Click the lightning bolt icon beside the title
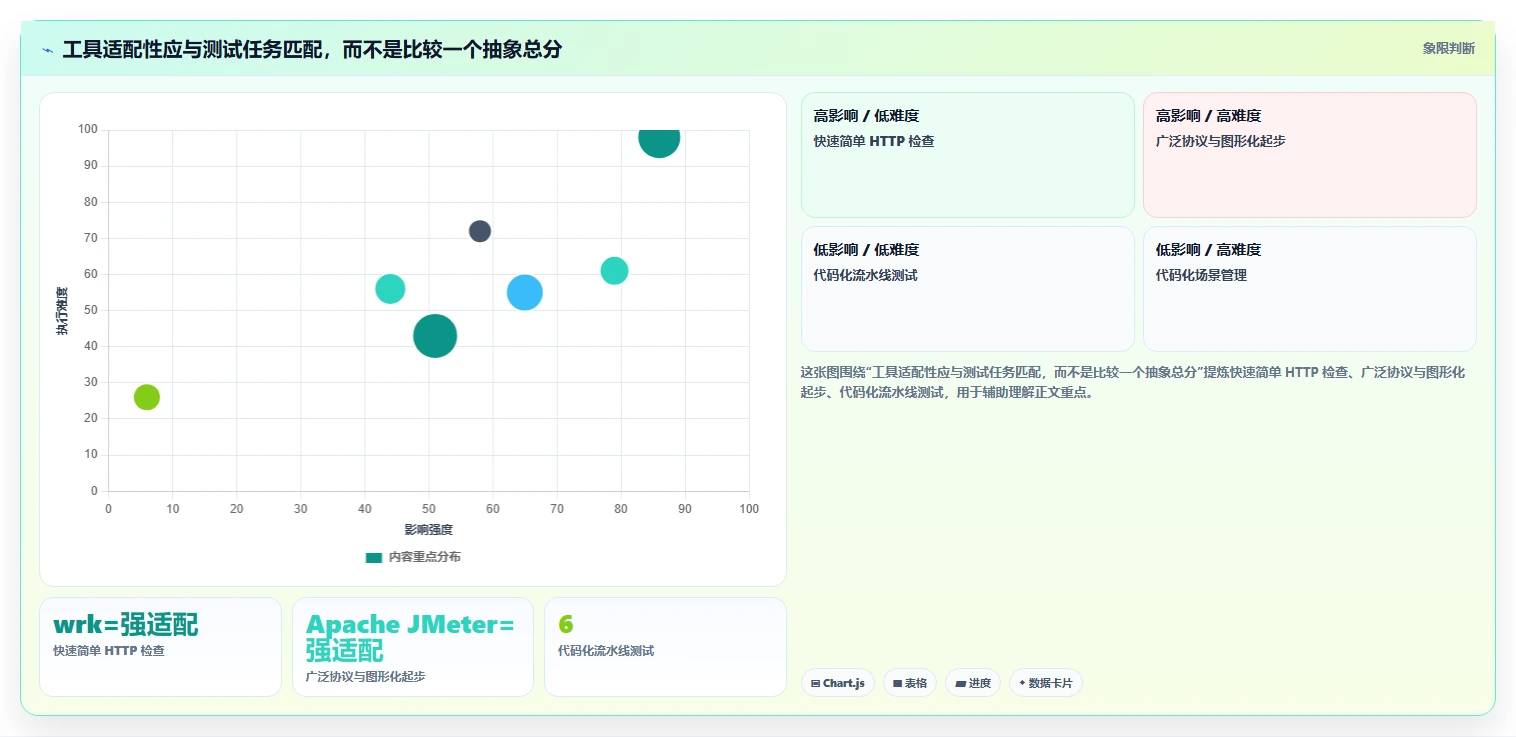1516x737 pixels. coord(47,50)
